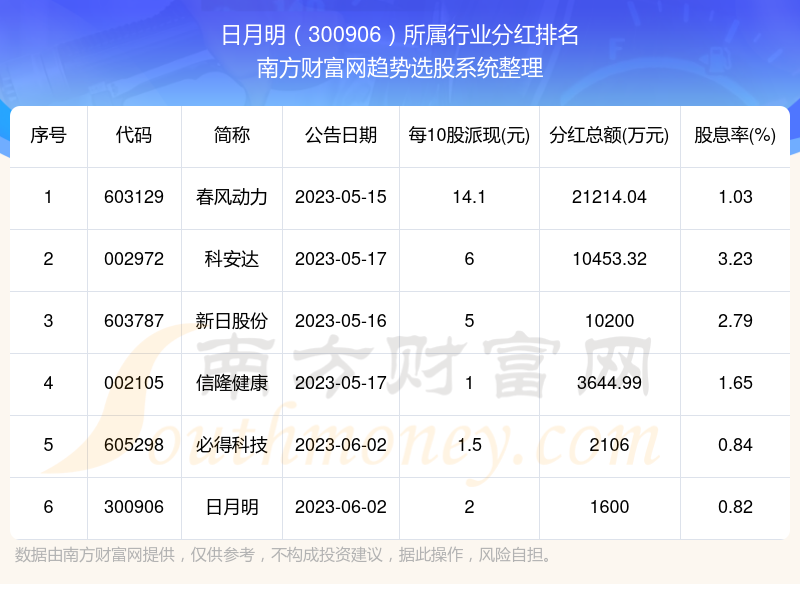Click payout value 14.1
The image size is (800, 606).
point(469,197)
